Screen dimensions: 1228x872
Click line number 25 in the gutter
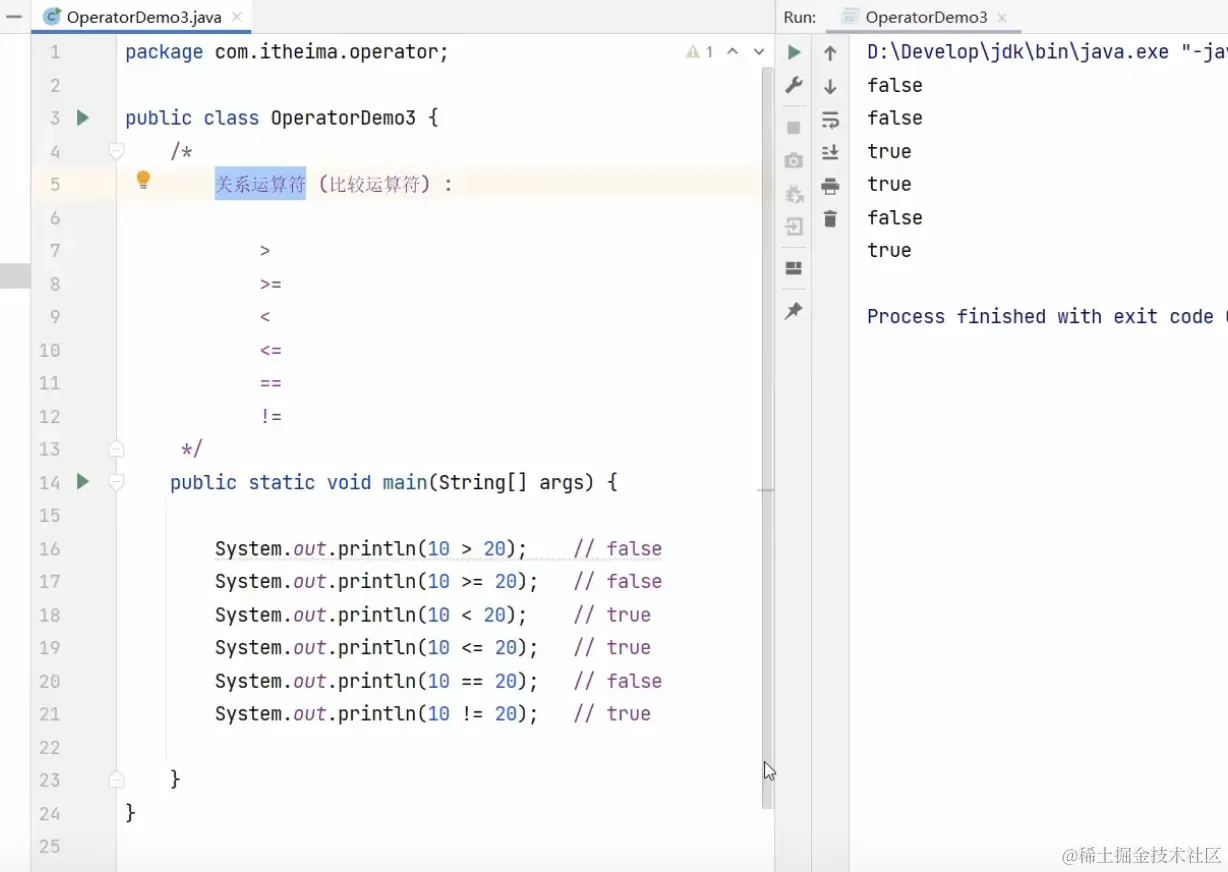tap(49, 846)
